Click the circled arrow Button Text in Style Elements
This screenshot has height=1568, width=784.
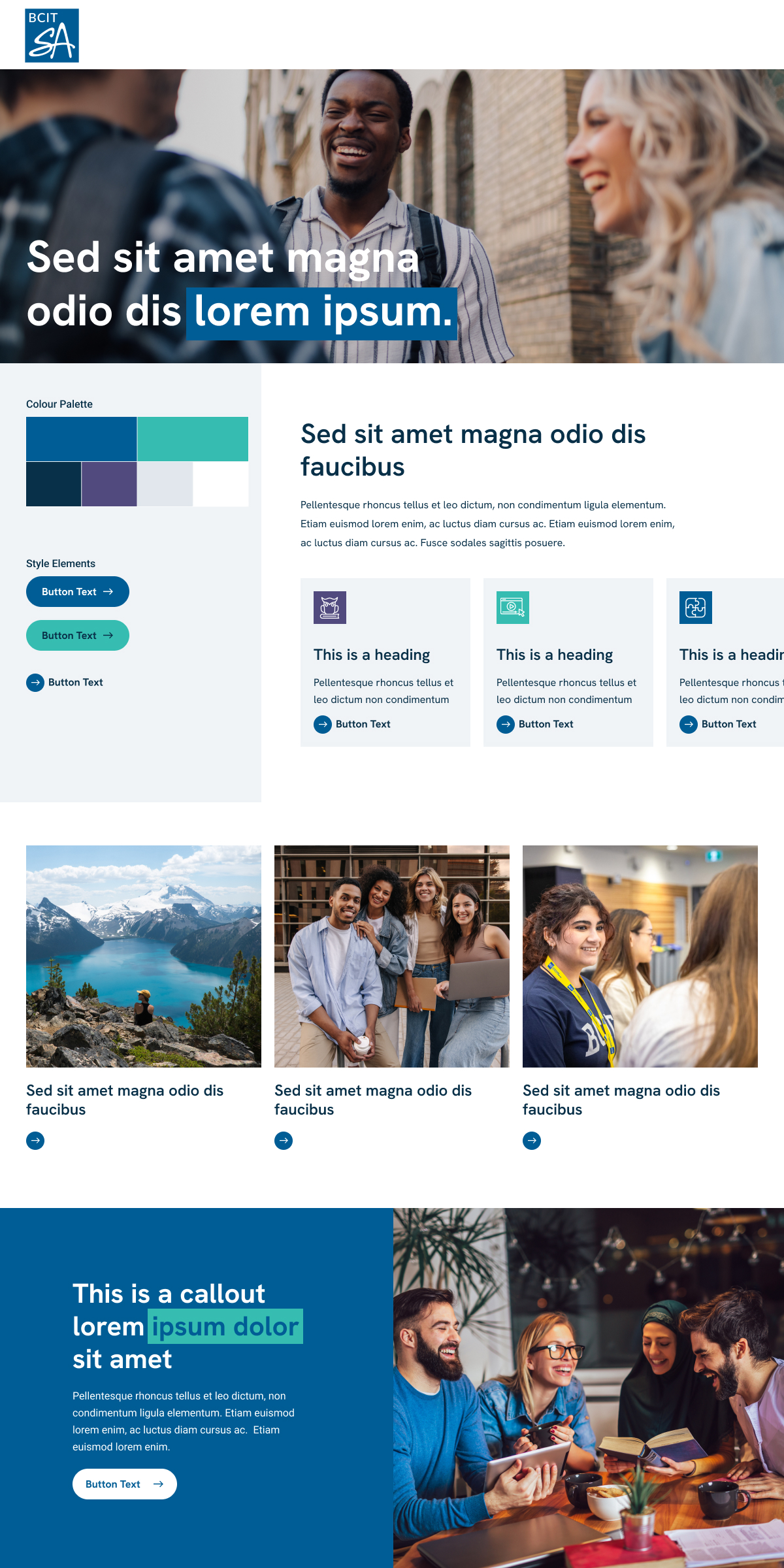tap(65, 682)
